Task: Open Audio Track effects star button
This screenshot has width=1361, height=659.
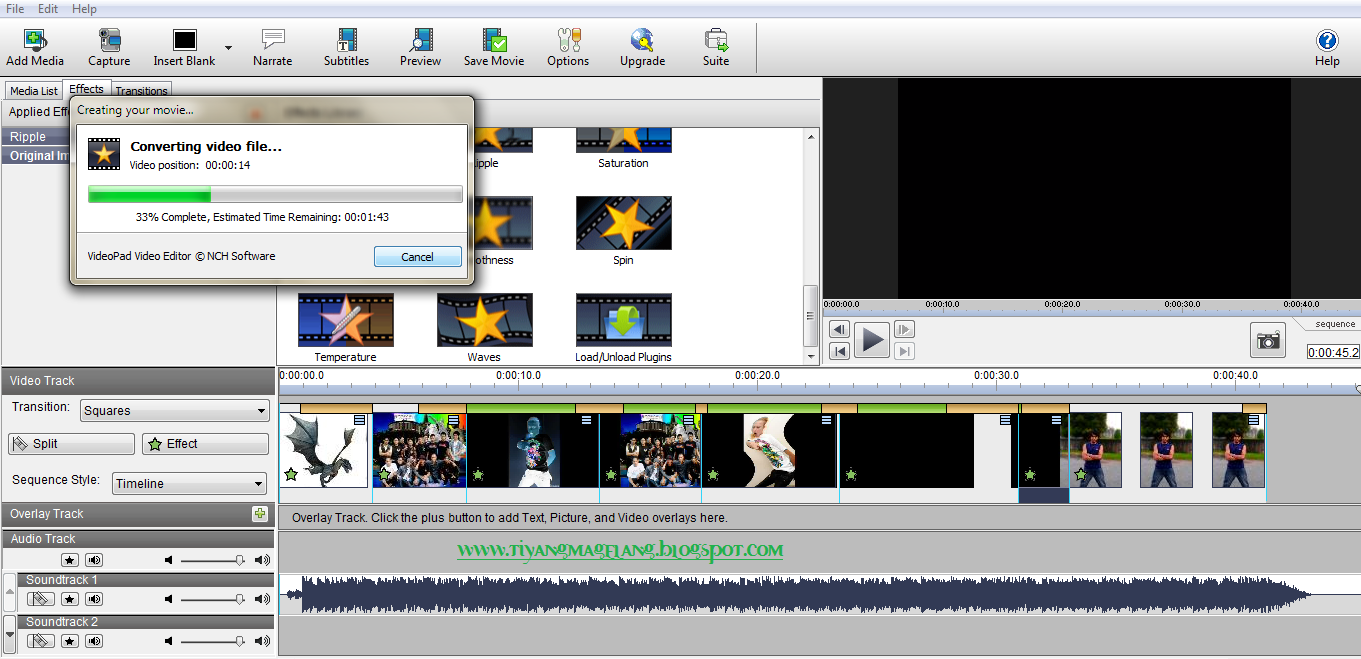Action: point(69,560)
